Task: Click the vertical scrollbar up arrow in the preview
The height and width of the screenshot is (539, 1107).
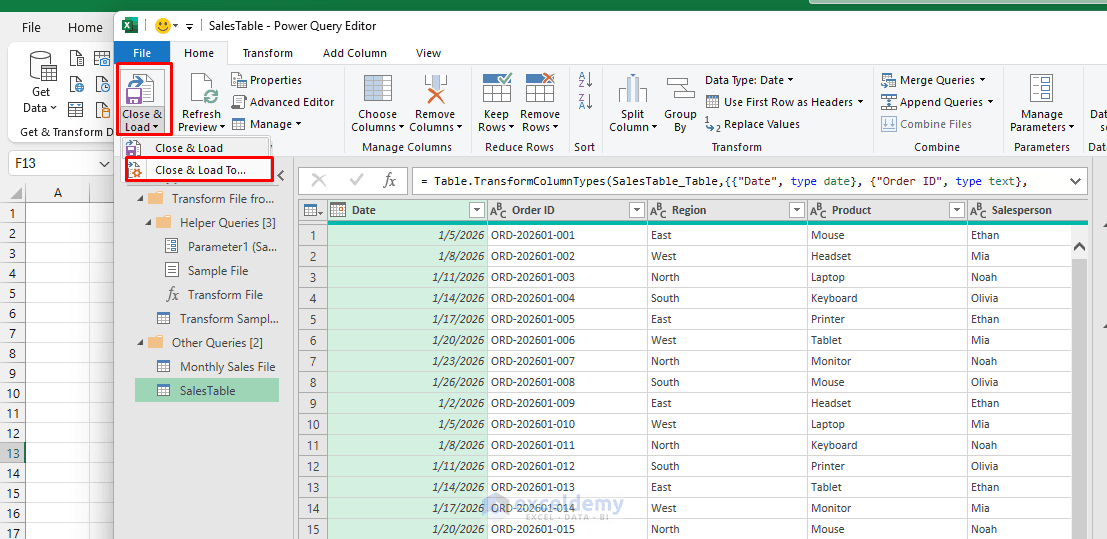Action: coord(1079,247)
